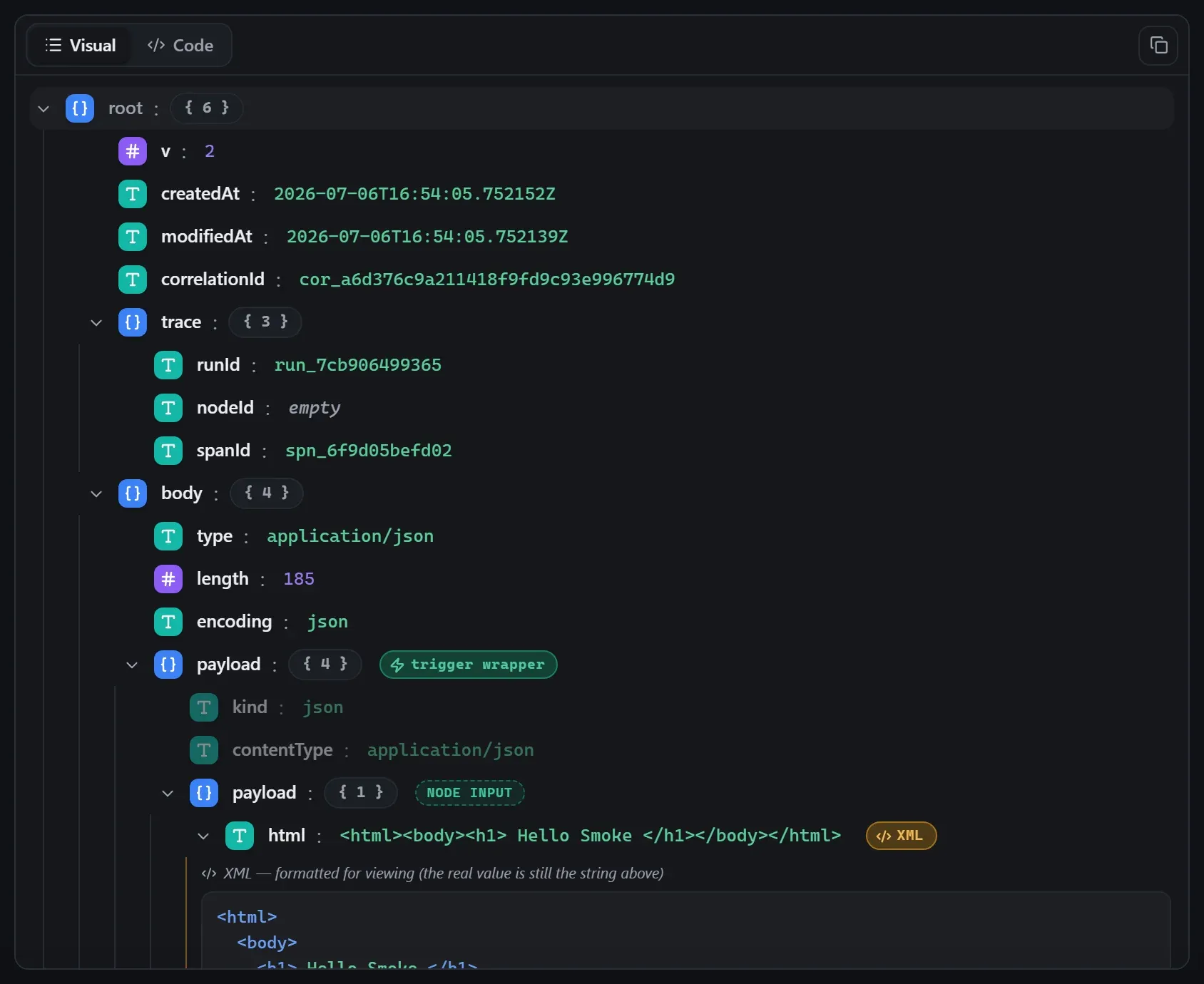Viewport: 1204px width, 984px height.
Task: Click the type value application/json
Action: [x=350, y=536]
